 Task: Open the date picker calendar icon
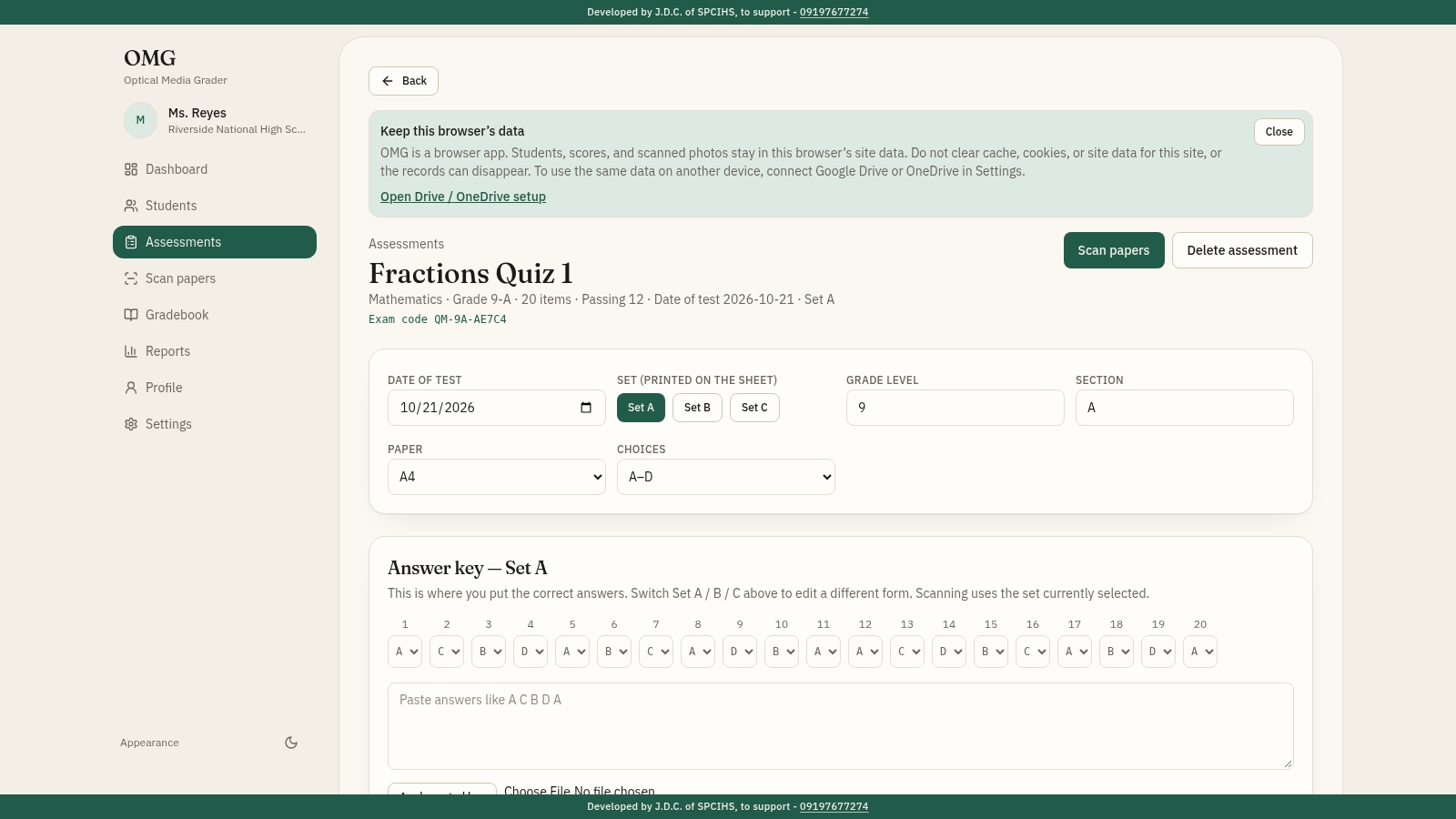(x=586, y=408)
